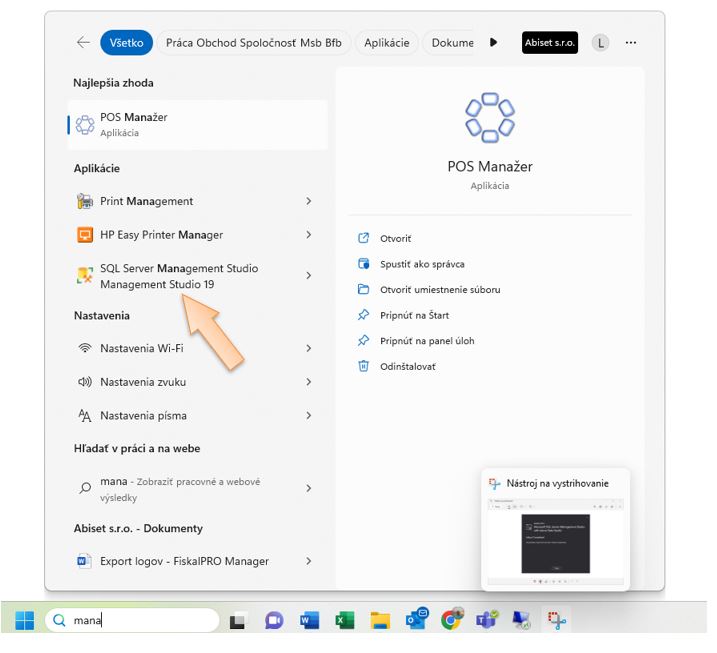This screenshot has height=653, width=717.
Task: Expand HP Easy Printer Manager chevron
Action: point(309,235)
